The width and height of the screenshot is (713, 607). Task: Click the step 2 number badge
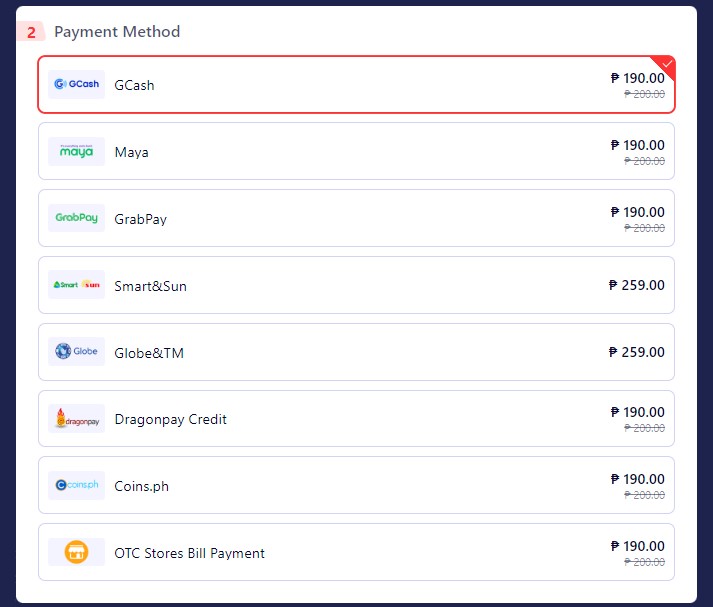(31, 32)
